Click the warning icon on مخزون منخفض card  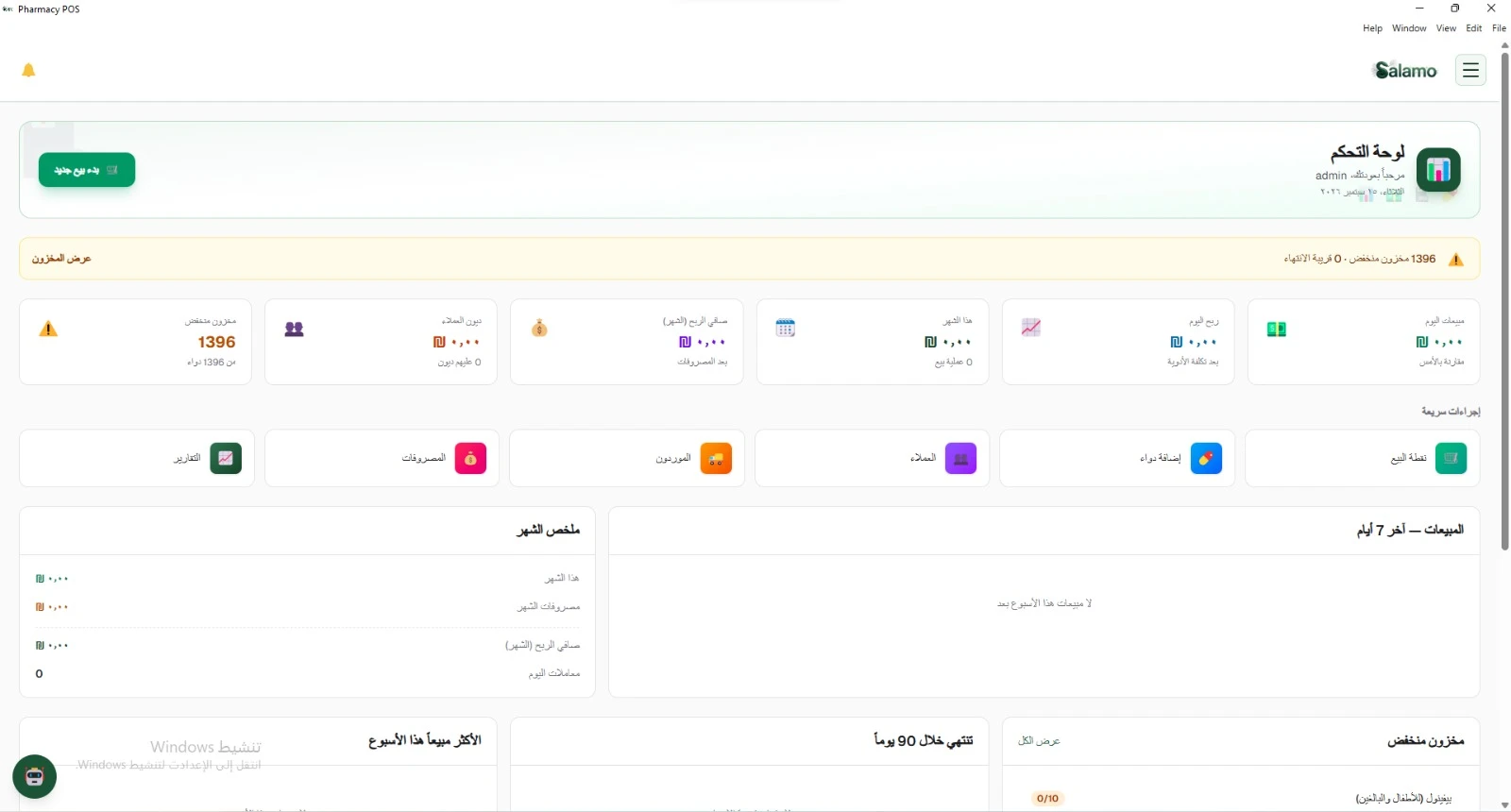pos(48,329)
